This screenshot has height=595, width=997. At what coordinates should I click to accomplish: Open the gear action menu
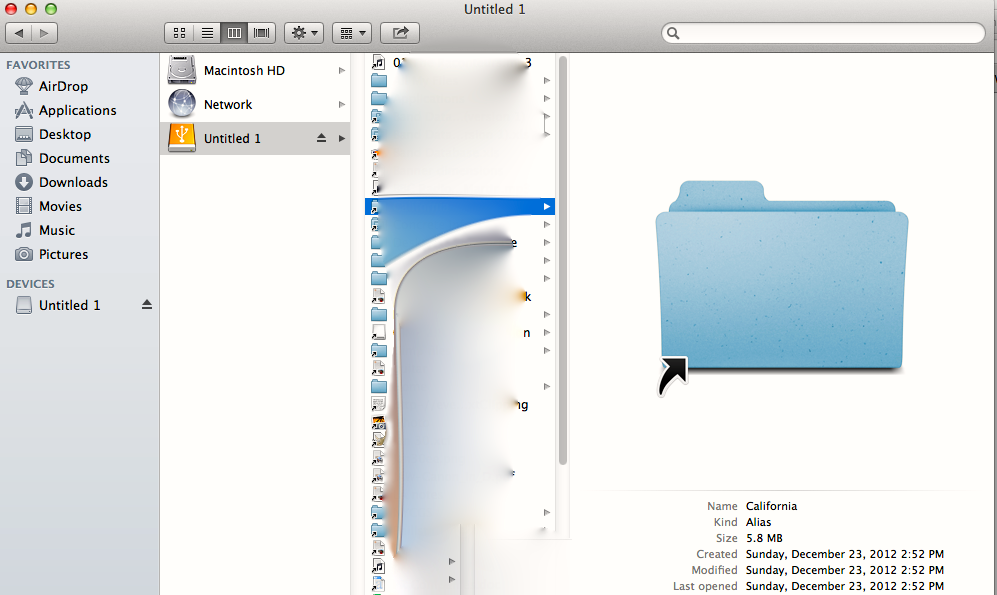302,32
